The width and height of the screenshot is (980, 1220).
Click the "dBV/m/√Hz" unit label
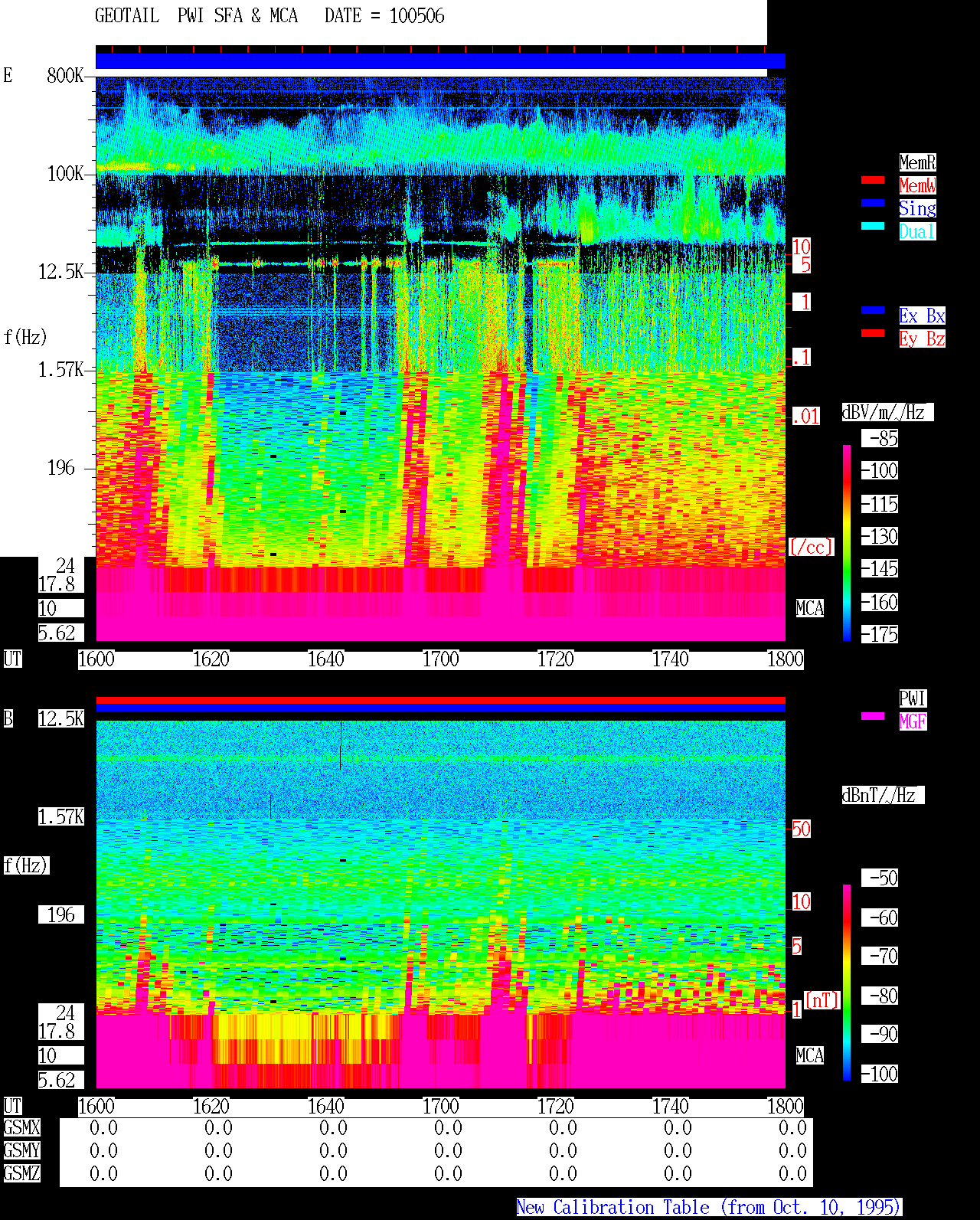point(887,412)
